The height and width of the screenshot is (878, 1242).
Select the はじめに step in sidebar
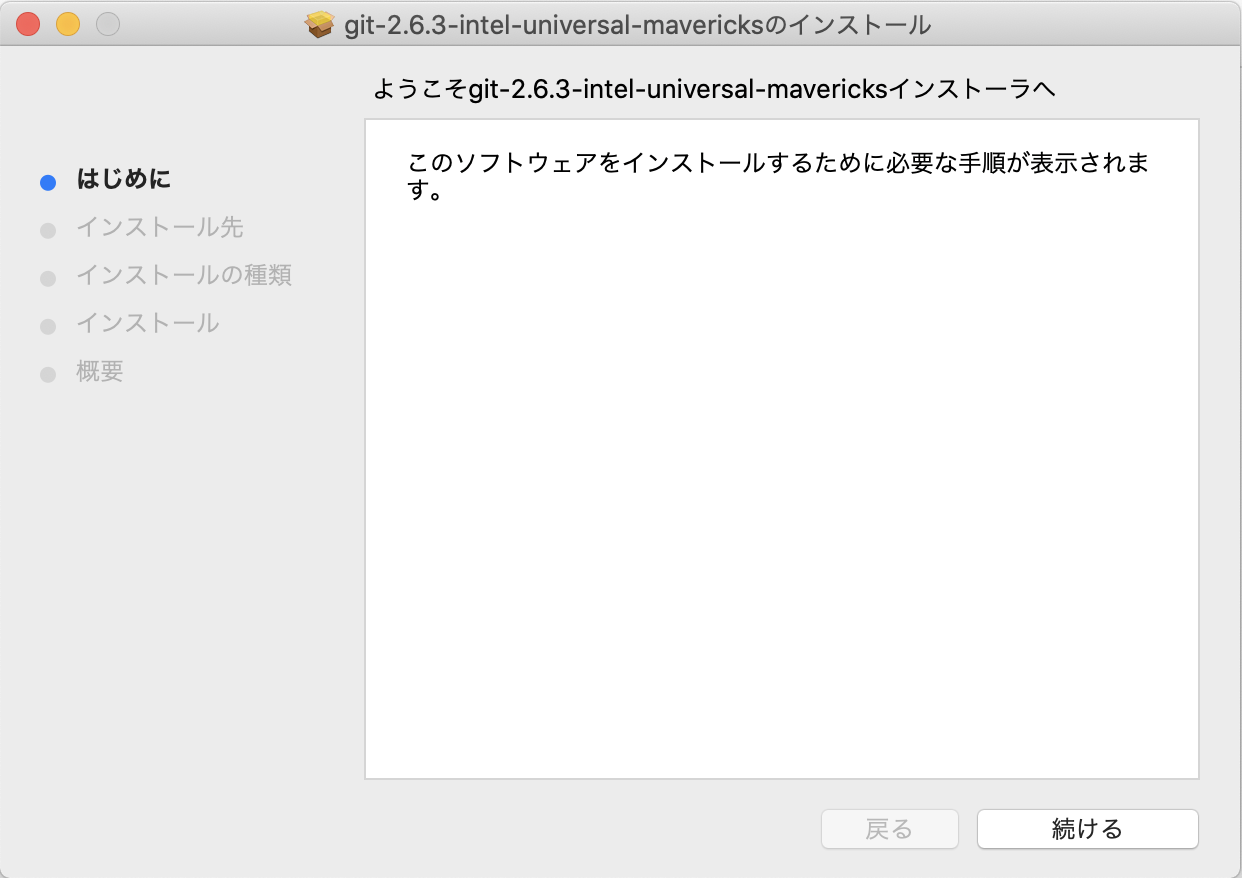tap(124, 180)
